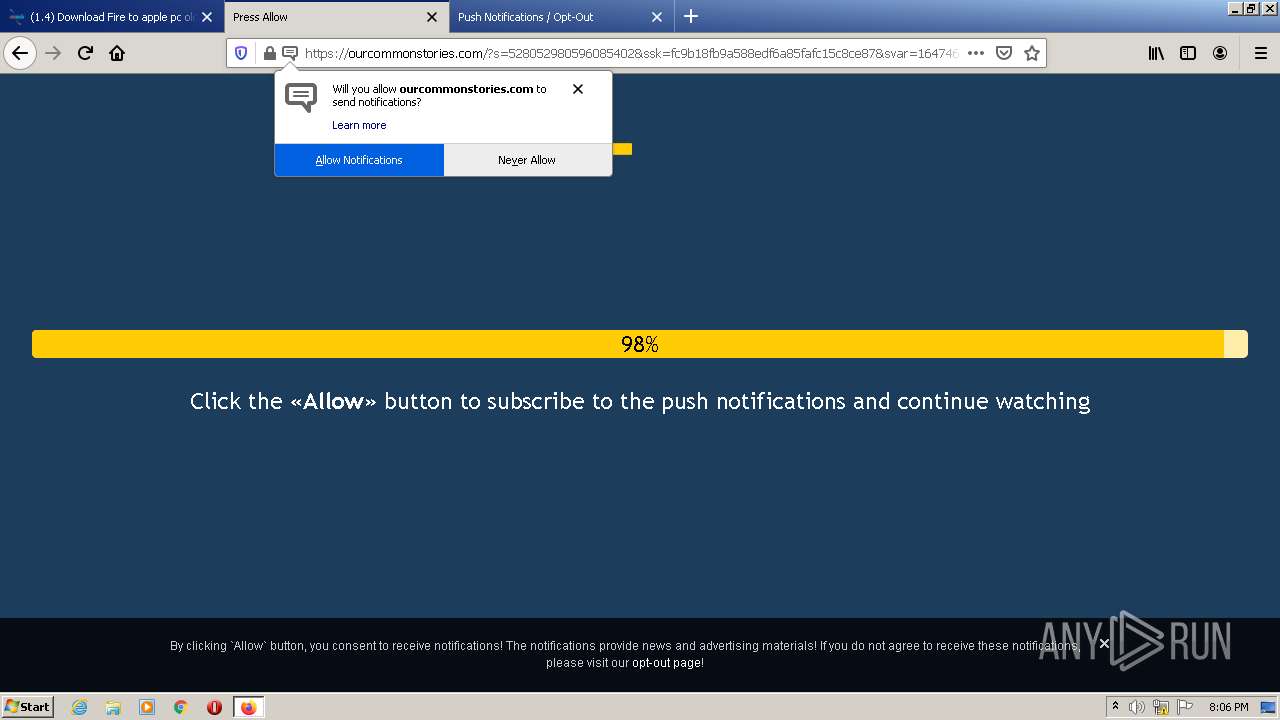Click notification permission icon in address bar
Screen dimensions: 1280x720
point(290,53)
